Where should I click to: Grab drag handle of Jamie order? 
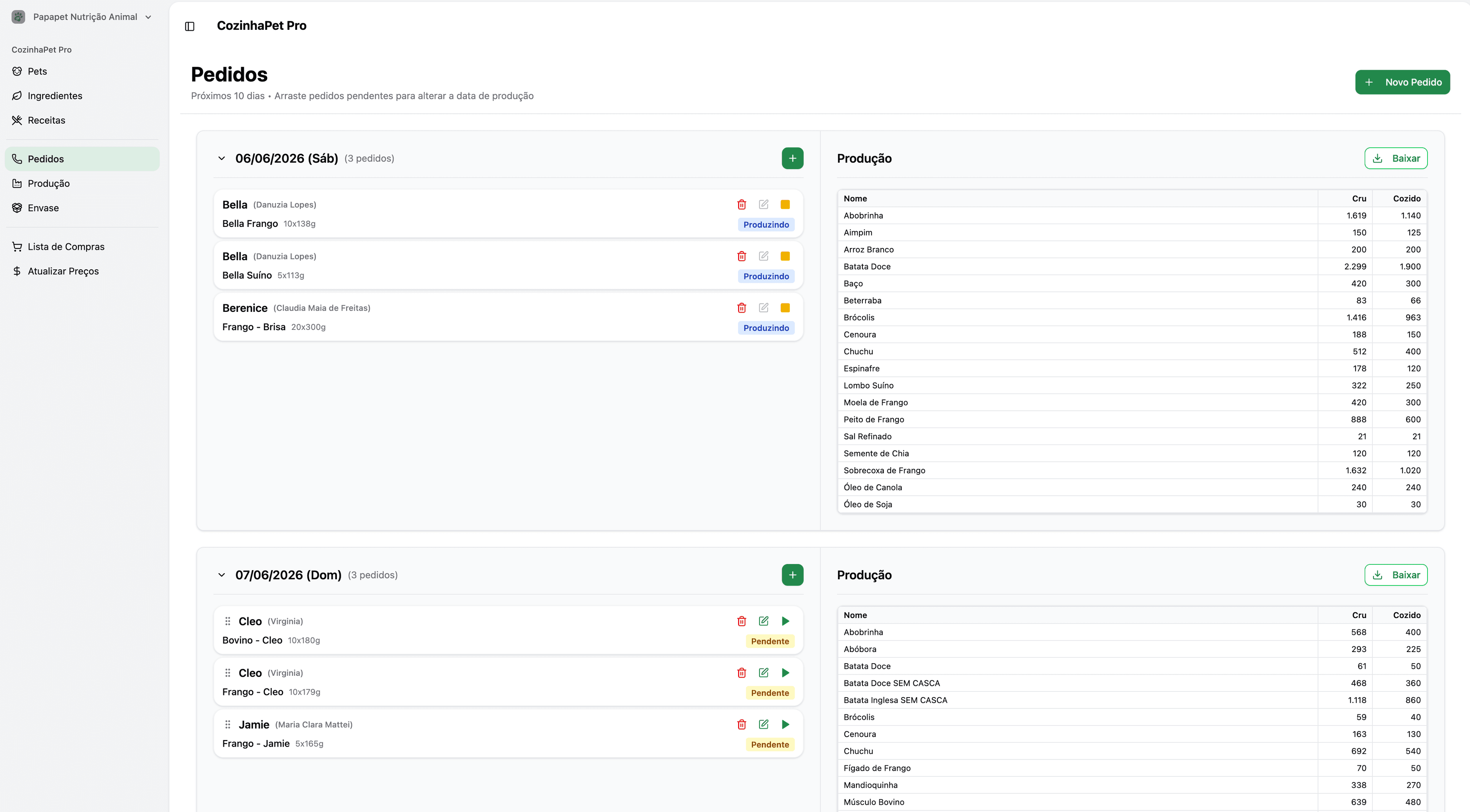tap(228, 724)
